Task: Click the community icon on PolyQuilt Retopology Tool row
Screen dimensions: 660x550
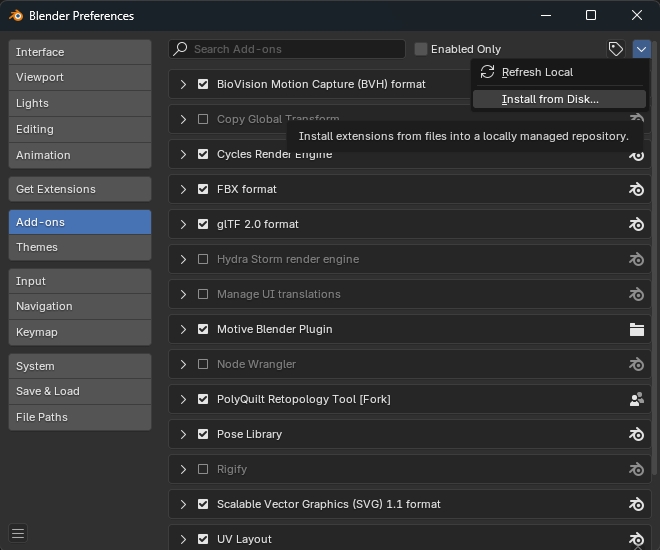Action: 636,399
